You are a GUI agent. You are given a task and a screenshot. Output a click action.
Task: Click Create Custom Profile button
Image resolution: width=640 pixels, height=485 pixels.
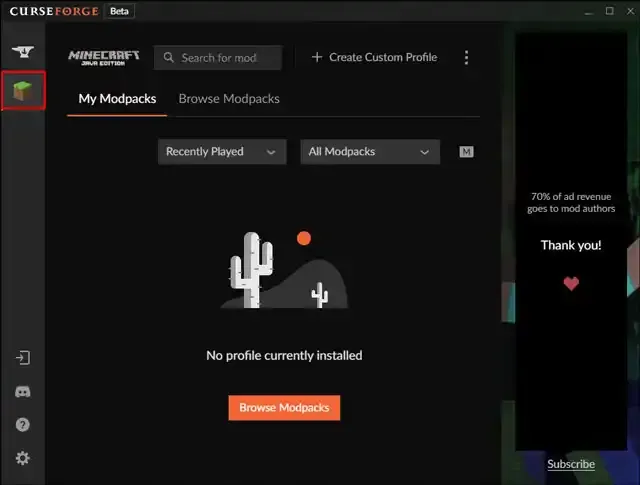coord(374,57)
